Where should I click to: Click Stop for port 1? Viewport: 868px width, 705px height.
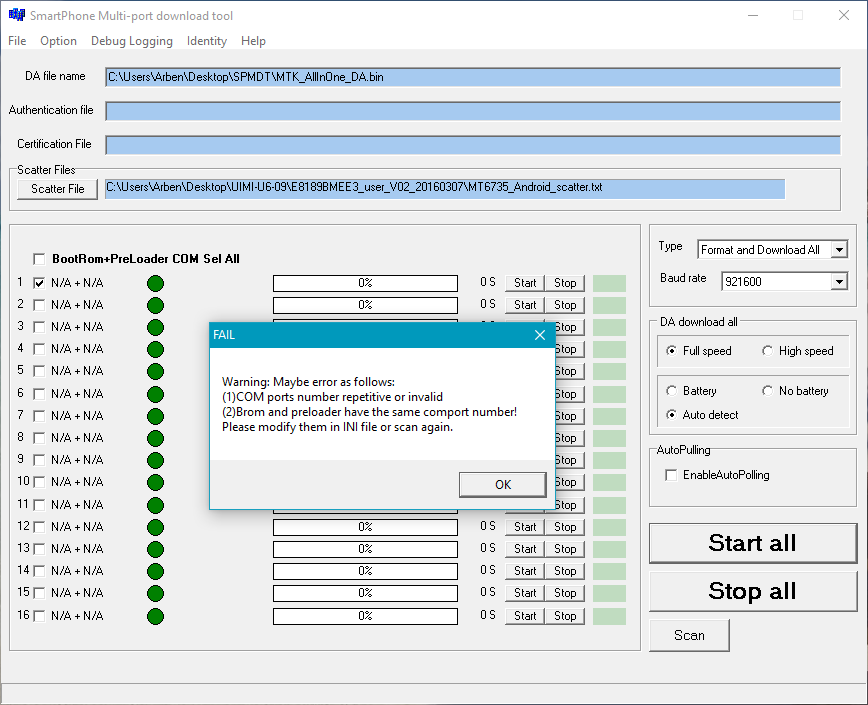coord(565,283)
